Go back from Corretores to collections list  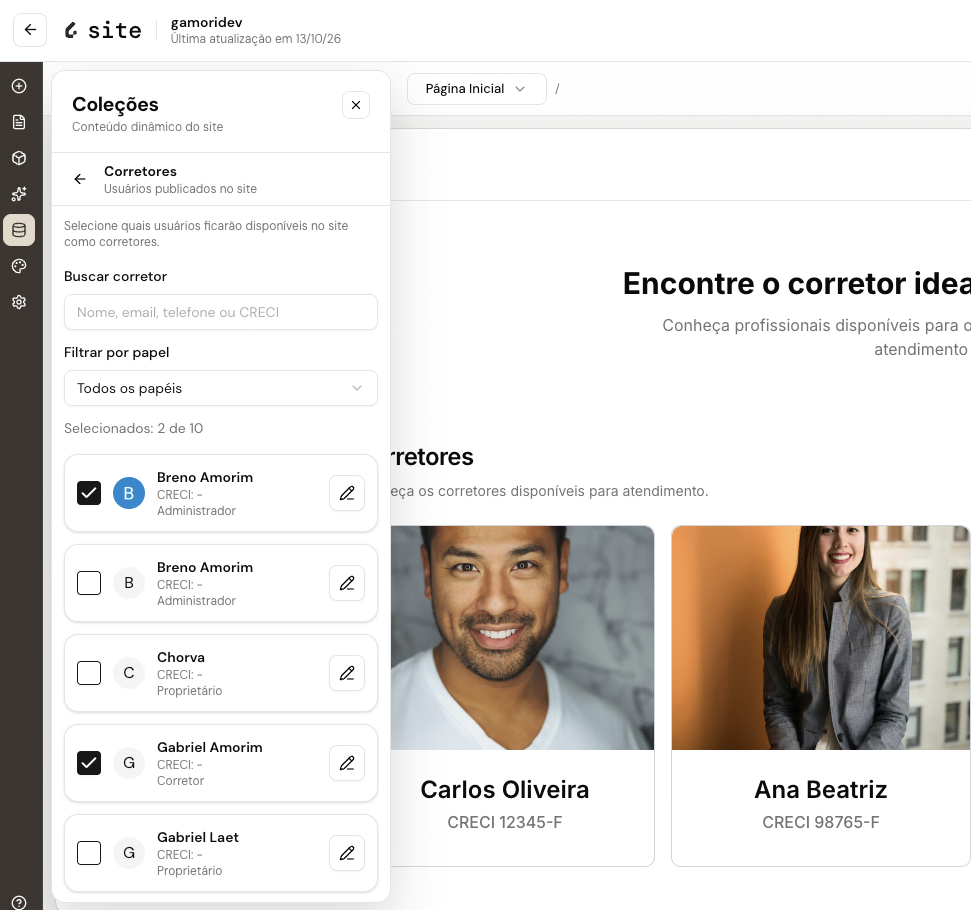pos(80,179)
